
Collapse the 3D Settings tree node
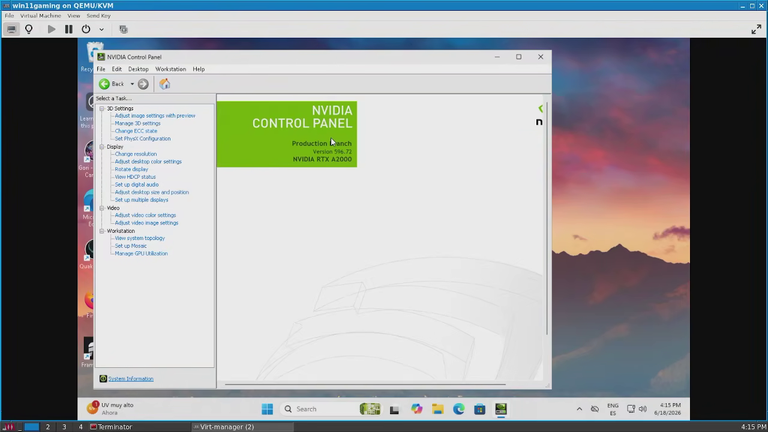[102, 108]
